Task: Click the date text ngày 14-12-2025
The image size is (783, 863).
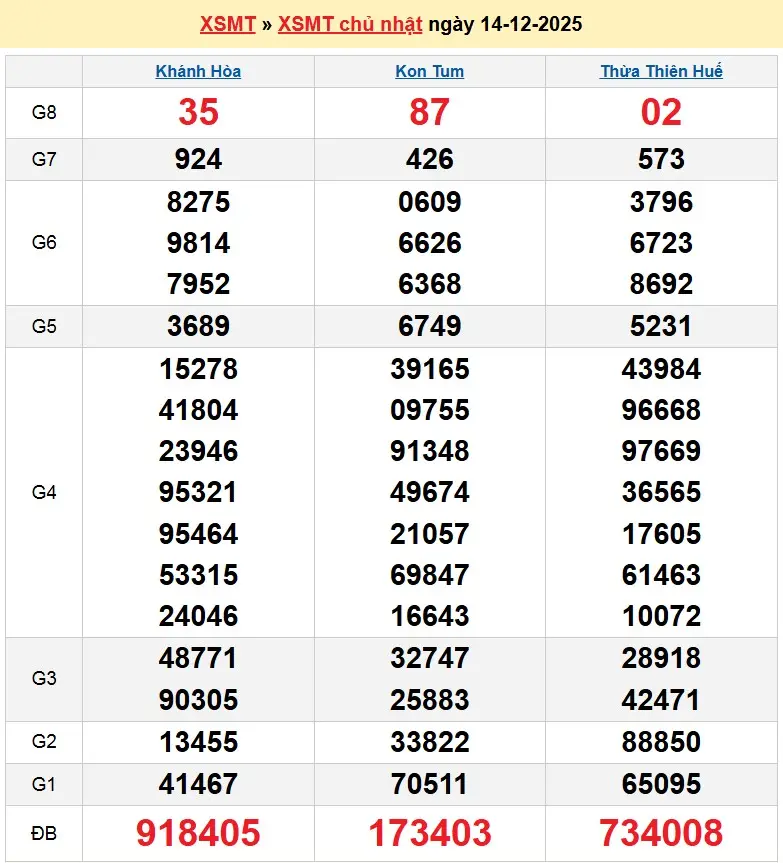Action: coord(505,24)
